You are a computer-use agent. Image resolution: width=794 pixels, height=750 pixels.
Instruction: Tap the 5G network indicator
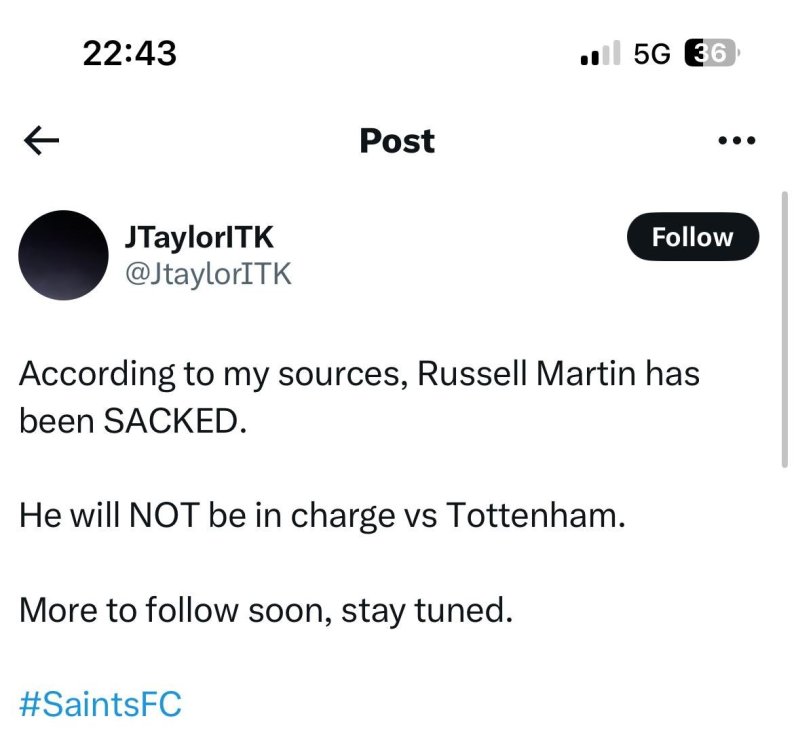pyautogui.click(x=652, y=55)
